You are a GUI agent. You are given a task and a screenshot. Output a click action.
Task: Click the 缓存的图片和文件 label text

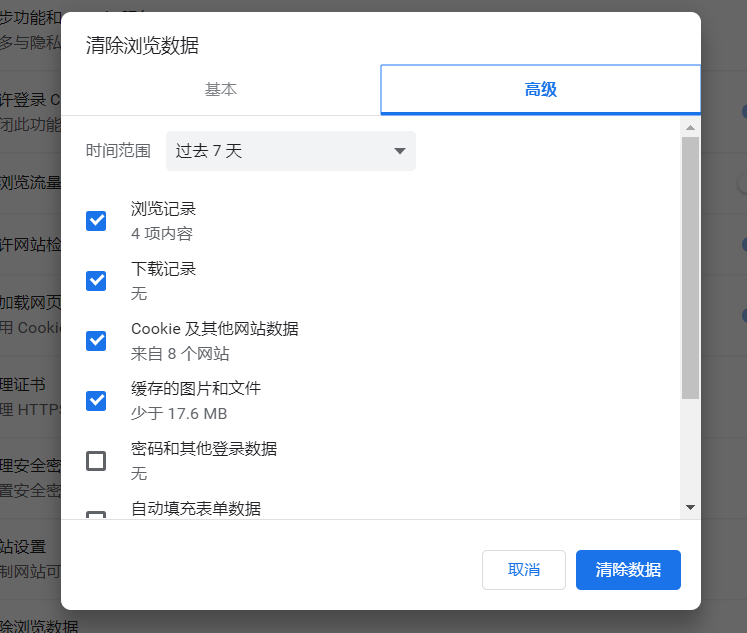click(x=196, y=389)
